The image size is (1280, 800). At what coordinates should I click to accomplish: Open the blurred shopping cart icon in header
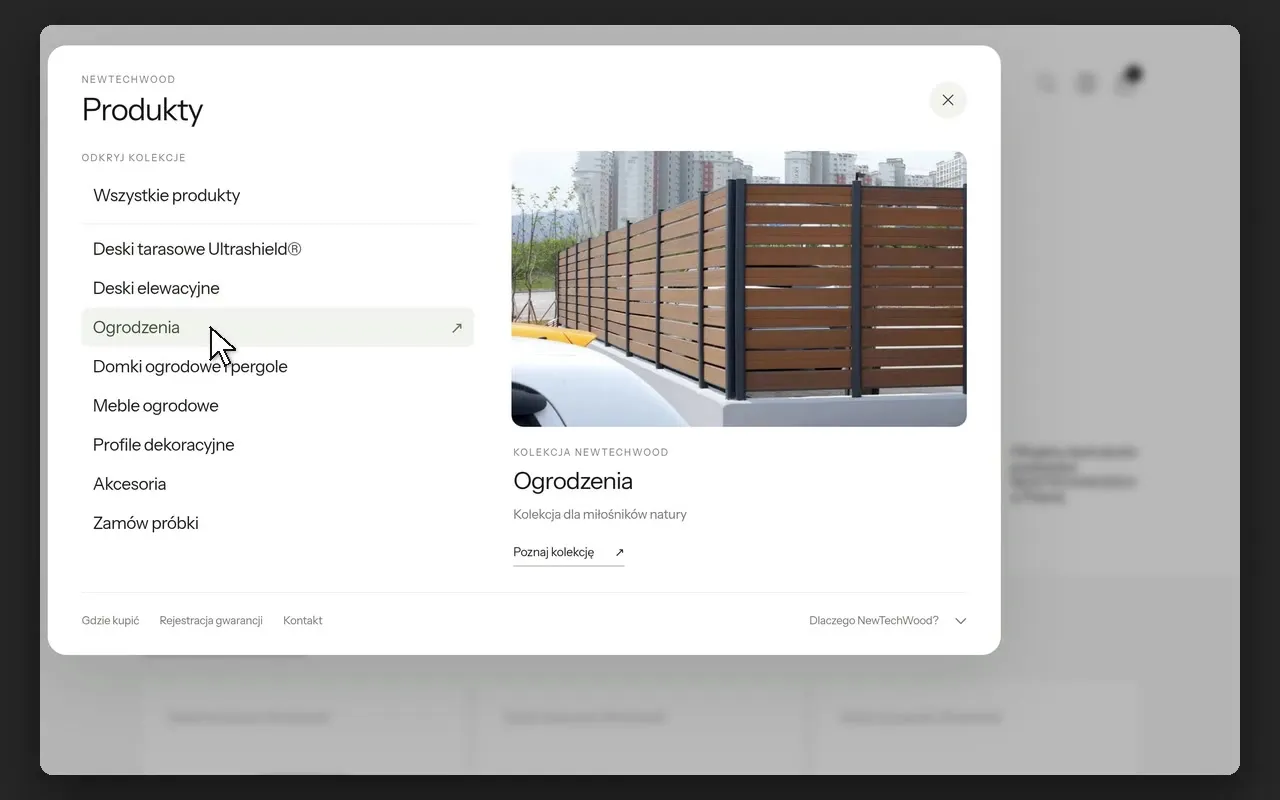coord(1126,82)
